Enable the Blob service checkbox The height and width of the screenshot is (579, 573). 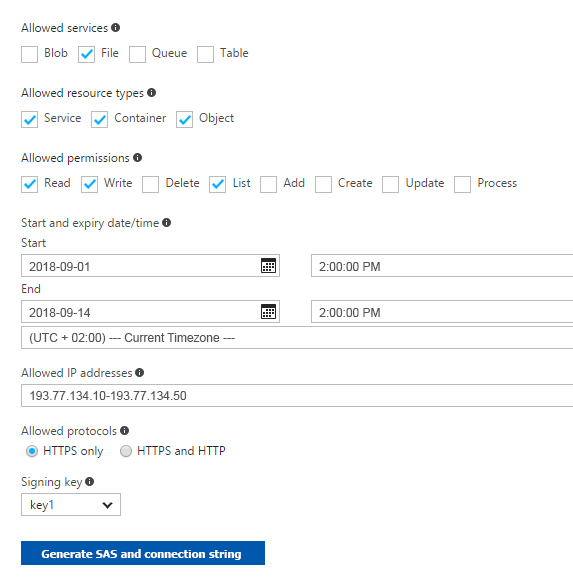point(30,55)
